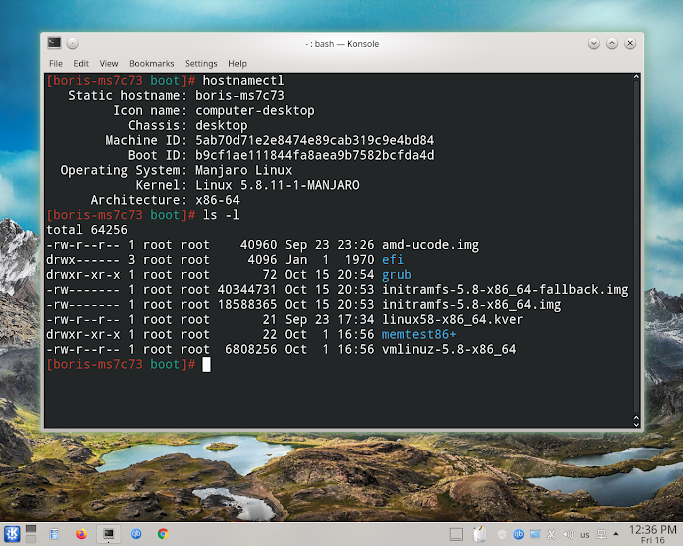Viewport: 683px width, 546px height.
Task: Click the '- : bash — Konsole' window title
Action: tap(342, 44)
